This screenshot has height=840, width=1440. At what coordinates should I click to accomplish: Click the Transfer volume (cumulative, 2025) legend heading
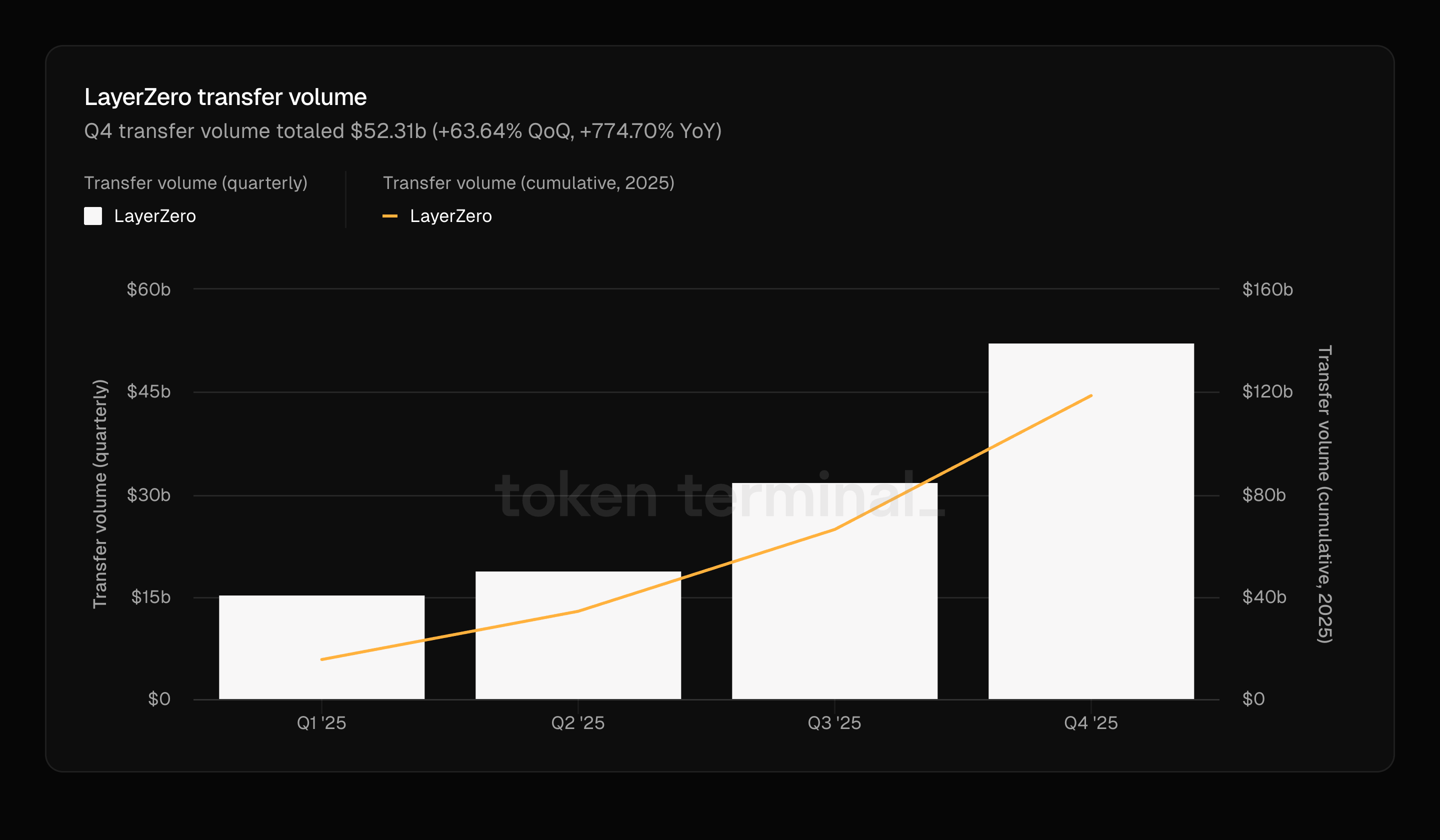528,183
